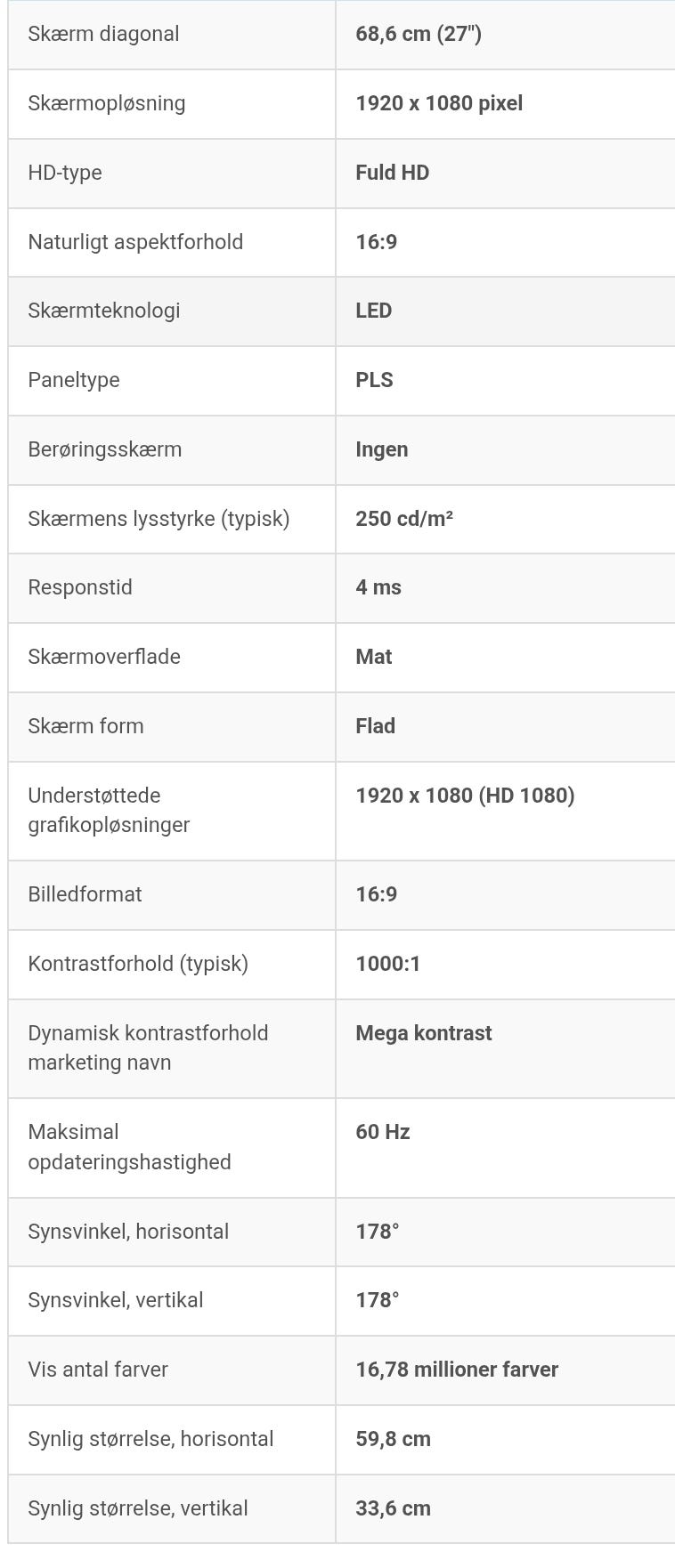Viewport: 675px width, 1568px height.
Task: Click the "Skærmopløsning" row label
Action: 107,103
